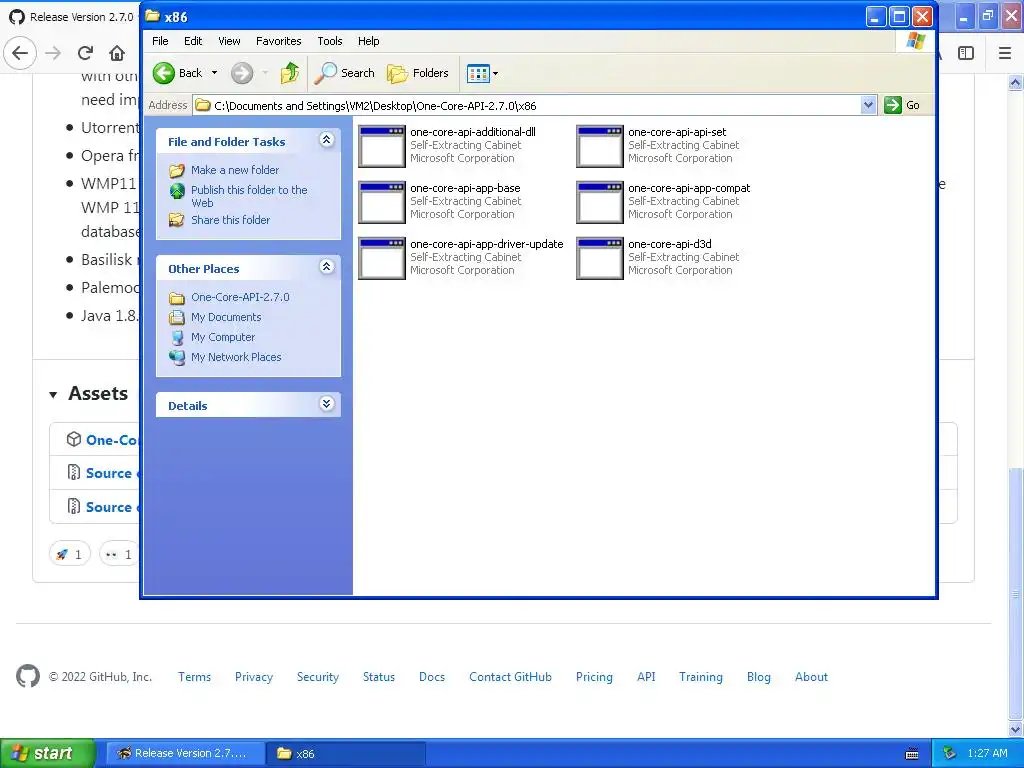This screenshot has height=768, width=1024.
Task: Click the GitHub logo in footer
Action: pyautogui.click(x=28, y=677)
